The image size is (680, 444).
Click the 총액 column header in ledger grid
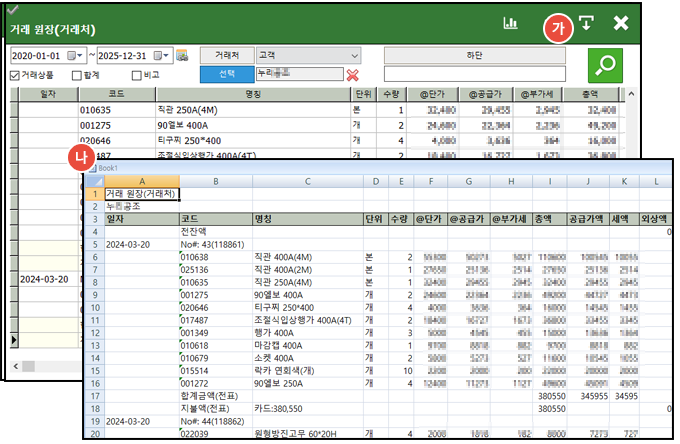tap(591, 94)
